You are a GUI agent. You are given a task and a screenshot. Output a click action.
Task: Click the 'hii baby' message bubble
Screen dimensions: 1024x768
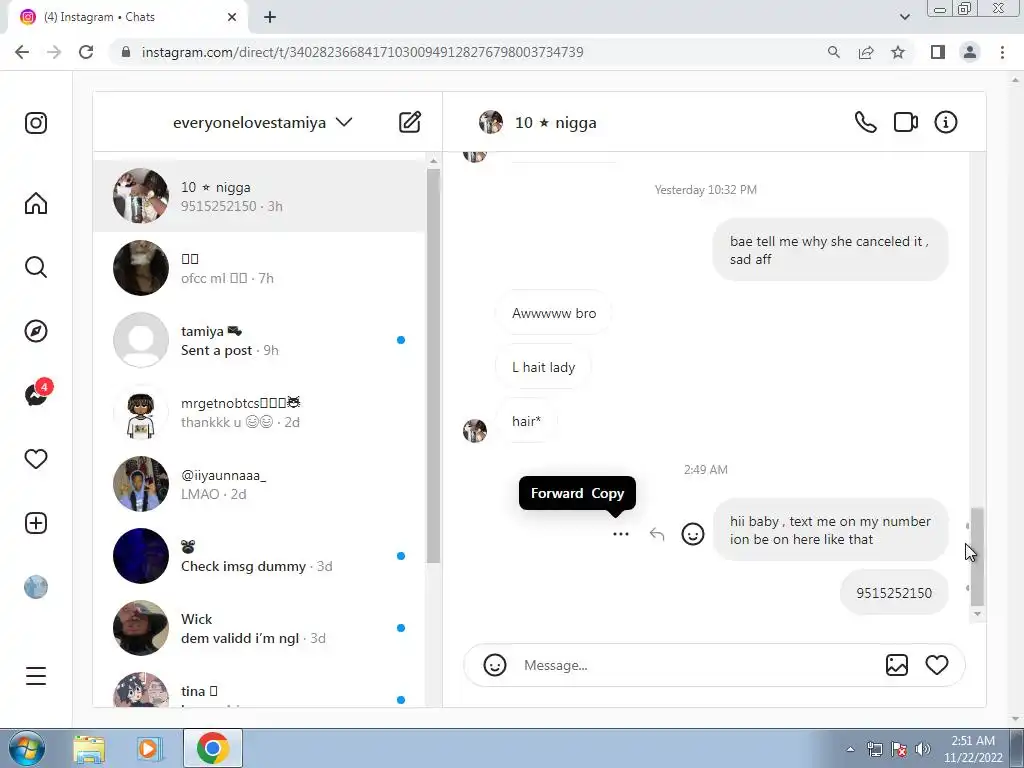click(830, 530)
